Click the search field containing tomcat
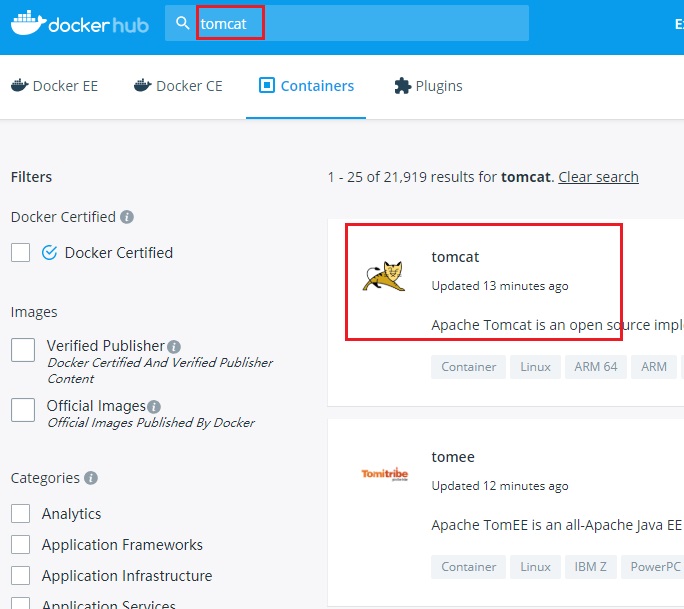The width and height of the screenshot is (684, 609). point(347,23)
